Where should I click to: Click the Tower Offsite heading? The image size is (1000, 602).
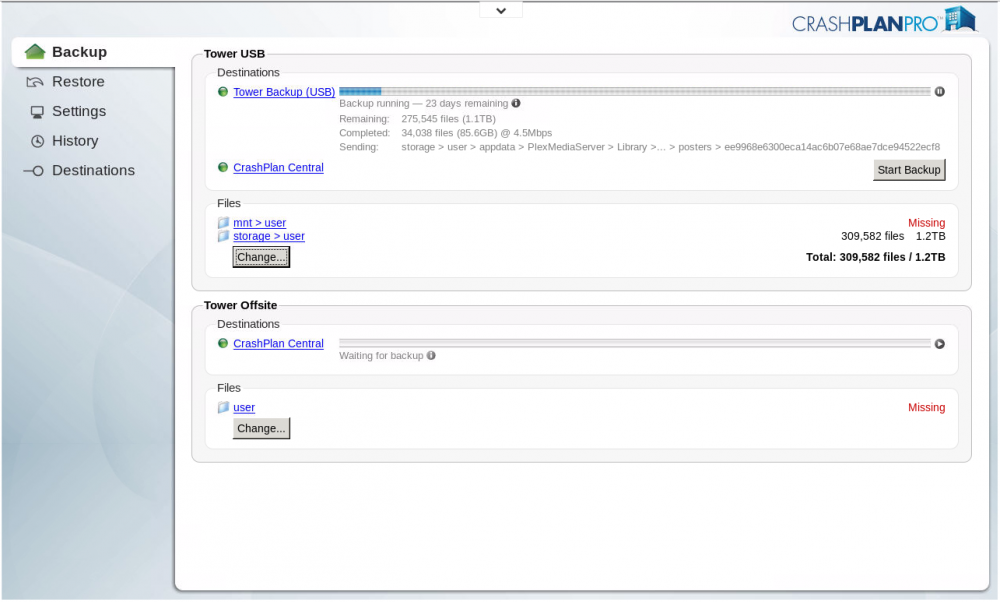point(240,305)
